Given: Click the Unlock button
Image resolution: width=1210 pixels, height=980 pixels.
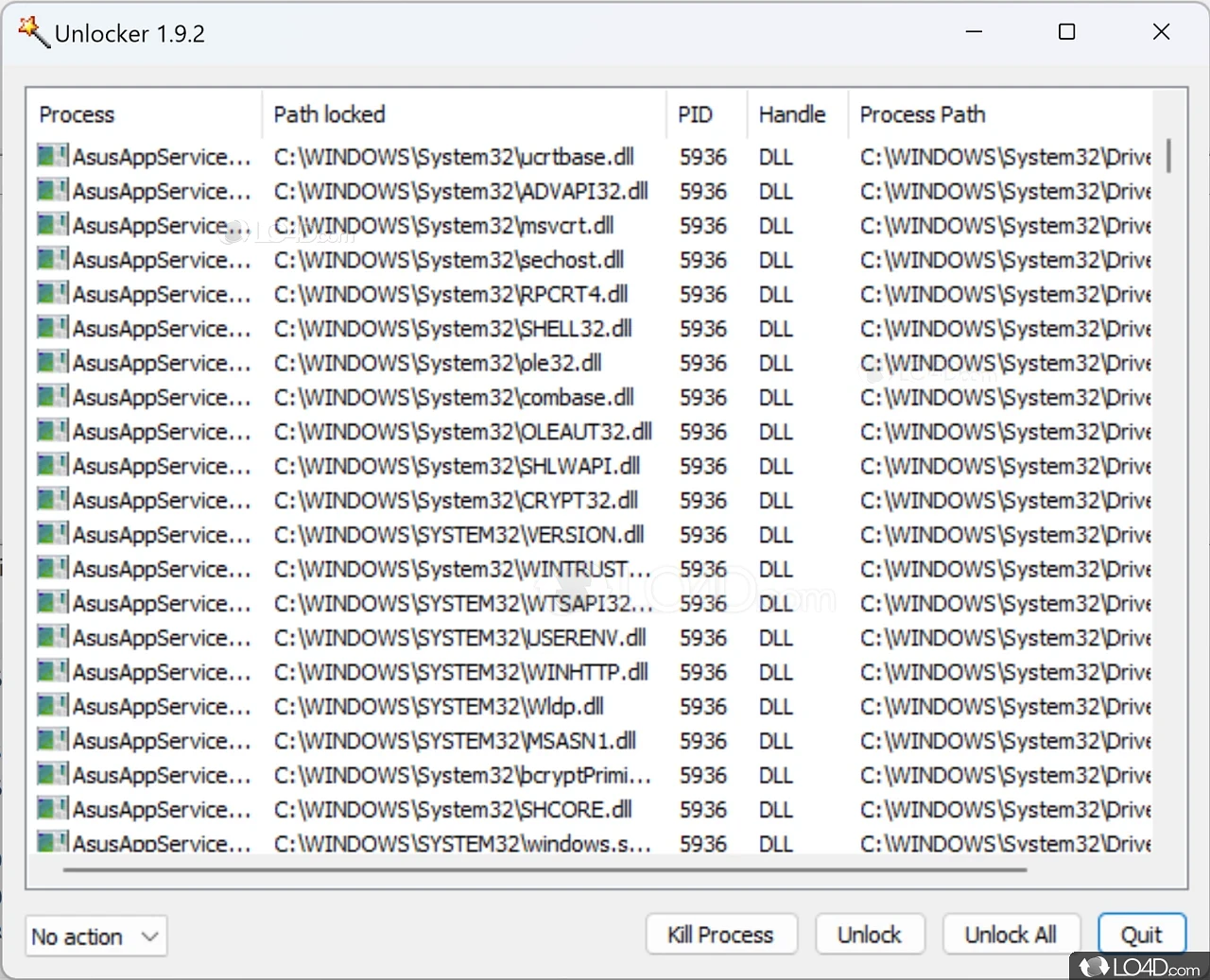Looking at the screenshot, I should click(x=870, y=935).
